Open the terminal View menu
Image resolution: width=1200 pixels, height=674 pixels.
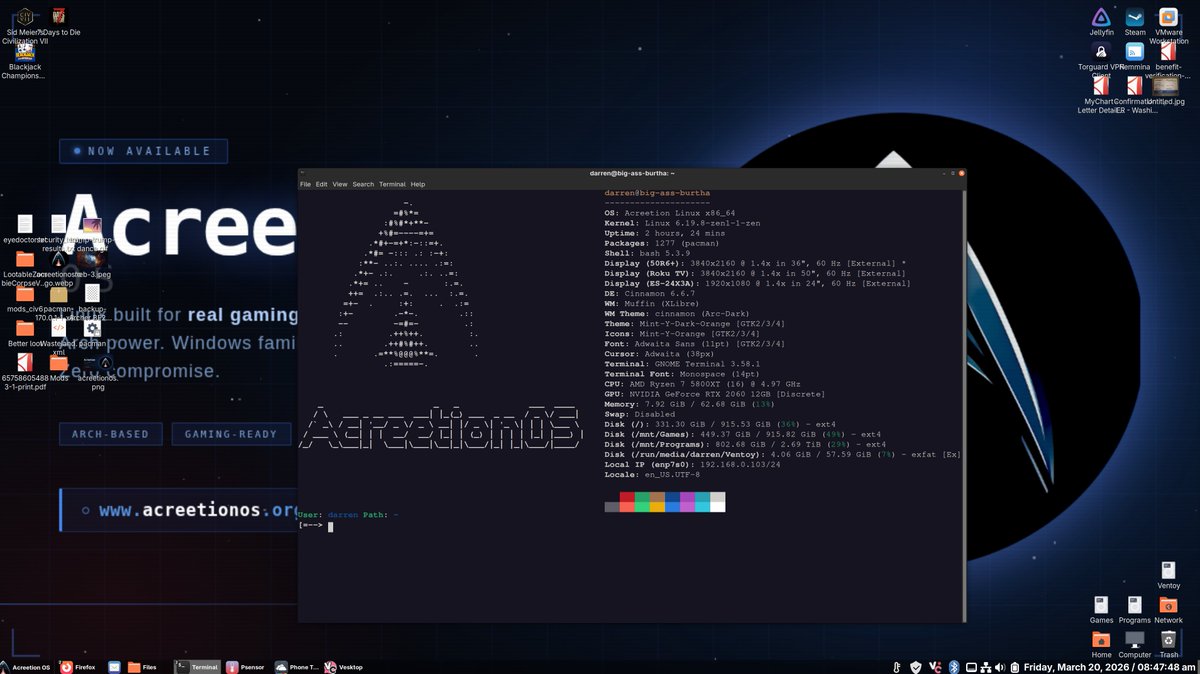(x=340, y=184)
